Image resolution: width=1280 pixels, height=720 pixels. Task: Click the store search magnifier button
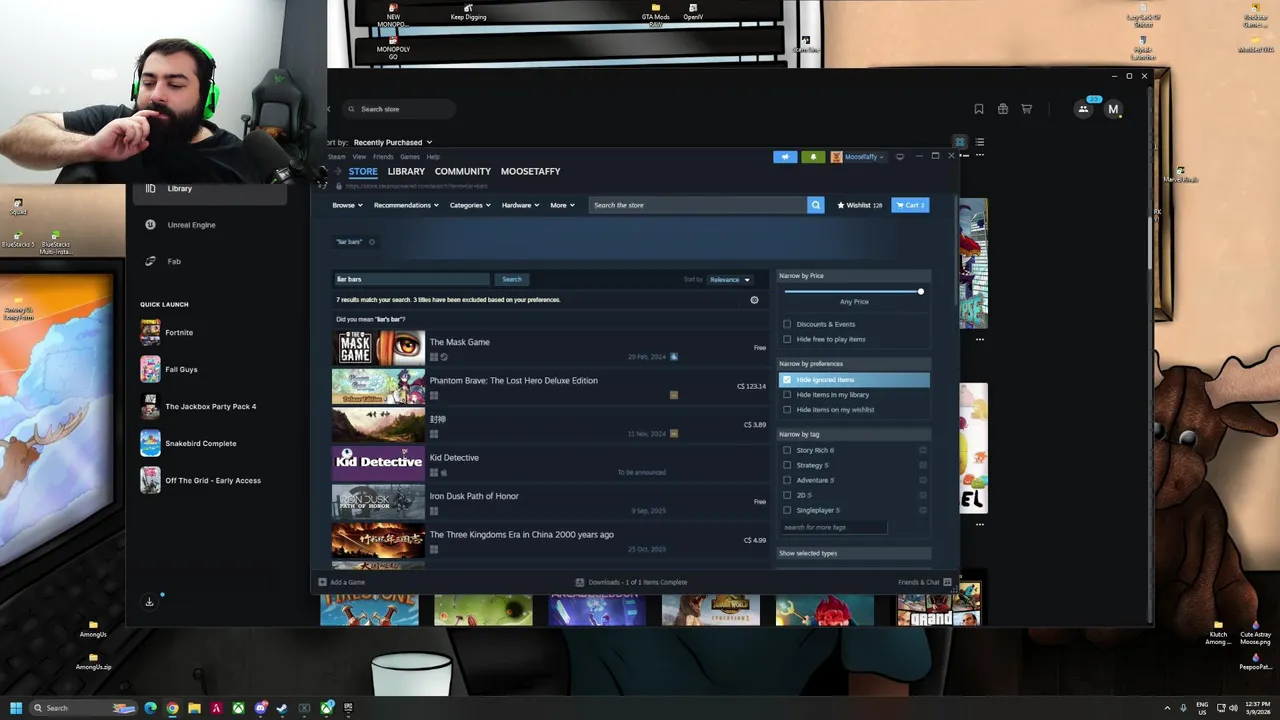[816, 205]
